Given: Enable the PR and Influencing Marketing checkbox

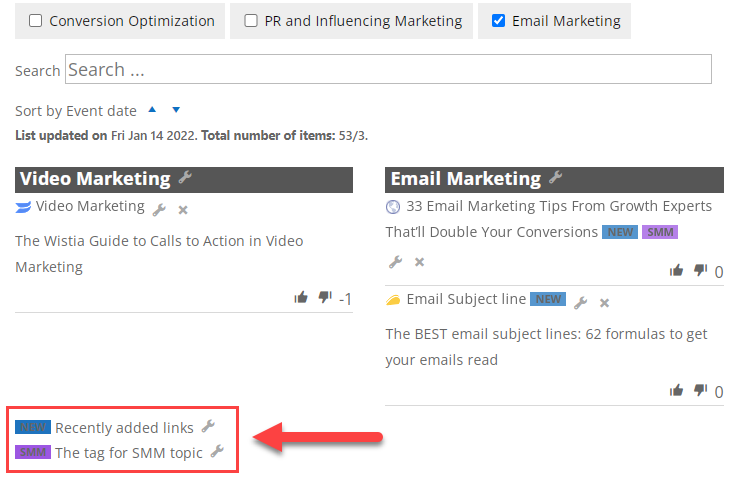Looking at the screenshot, I should [251, 21].
